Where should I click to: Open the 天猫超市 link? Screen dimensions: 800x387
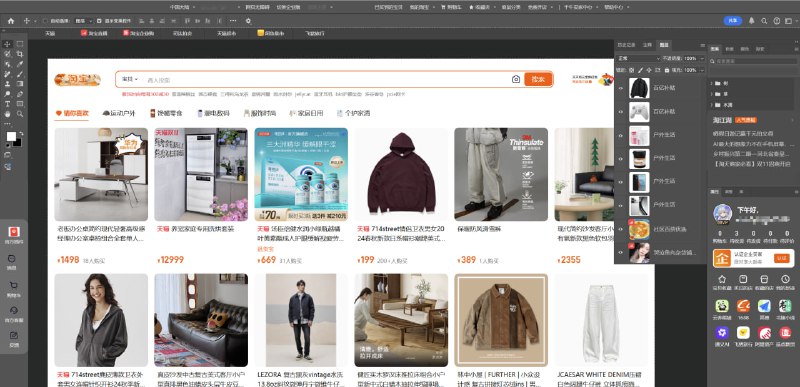[x=227, y=33]
